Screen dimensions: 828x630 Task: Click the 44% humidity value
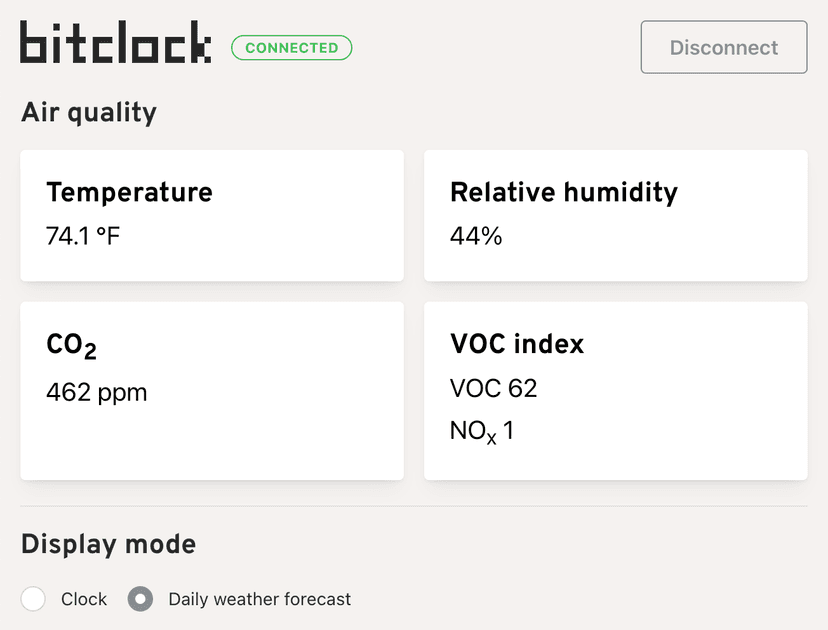[475, 236]
